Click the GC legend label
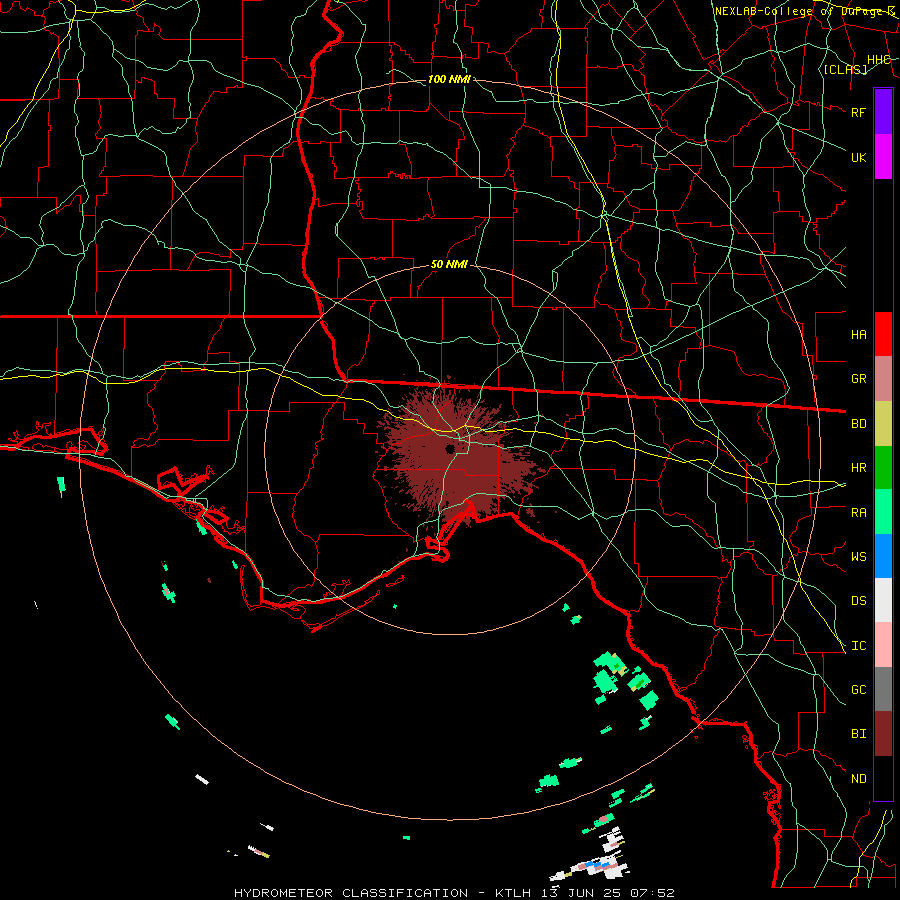The width and height of the screenshot is (900, 900). point(858,690)
